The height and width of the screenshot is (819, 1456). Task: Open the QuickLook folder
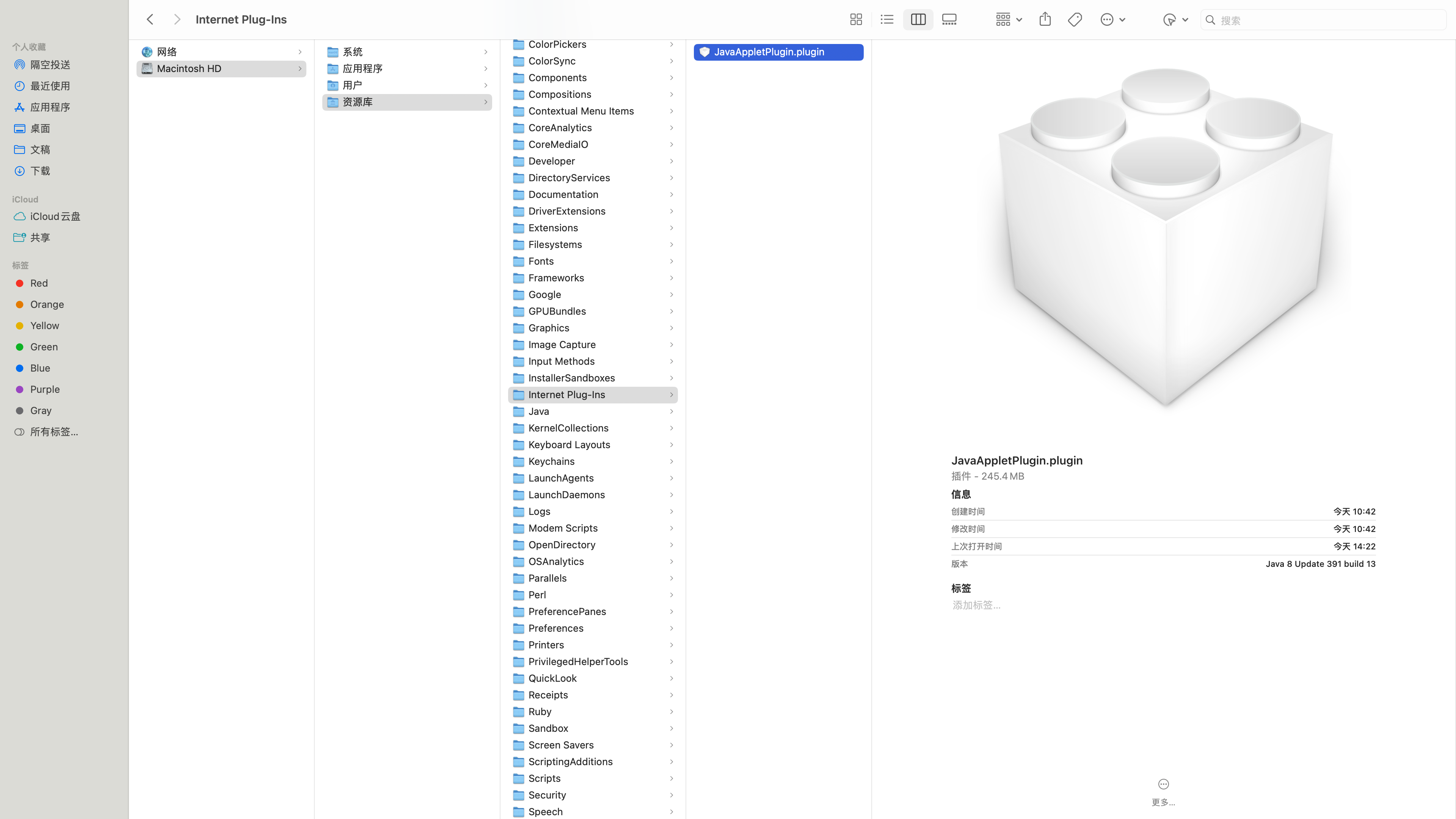[593, 678]
